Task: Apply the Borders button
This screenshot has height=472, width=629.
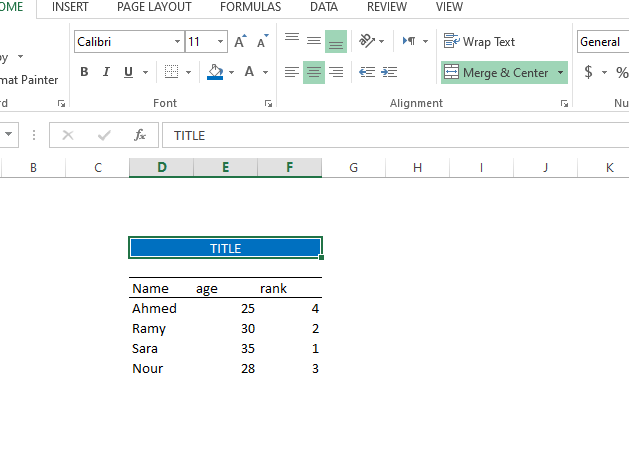Action: pyautogui.click(x=172, y=72)
